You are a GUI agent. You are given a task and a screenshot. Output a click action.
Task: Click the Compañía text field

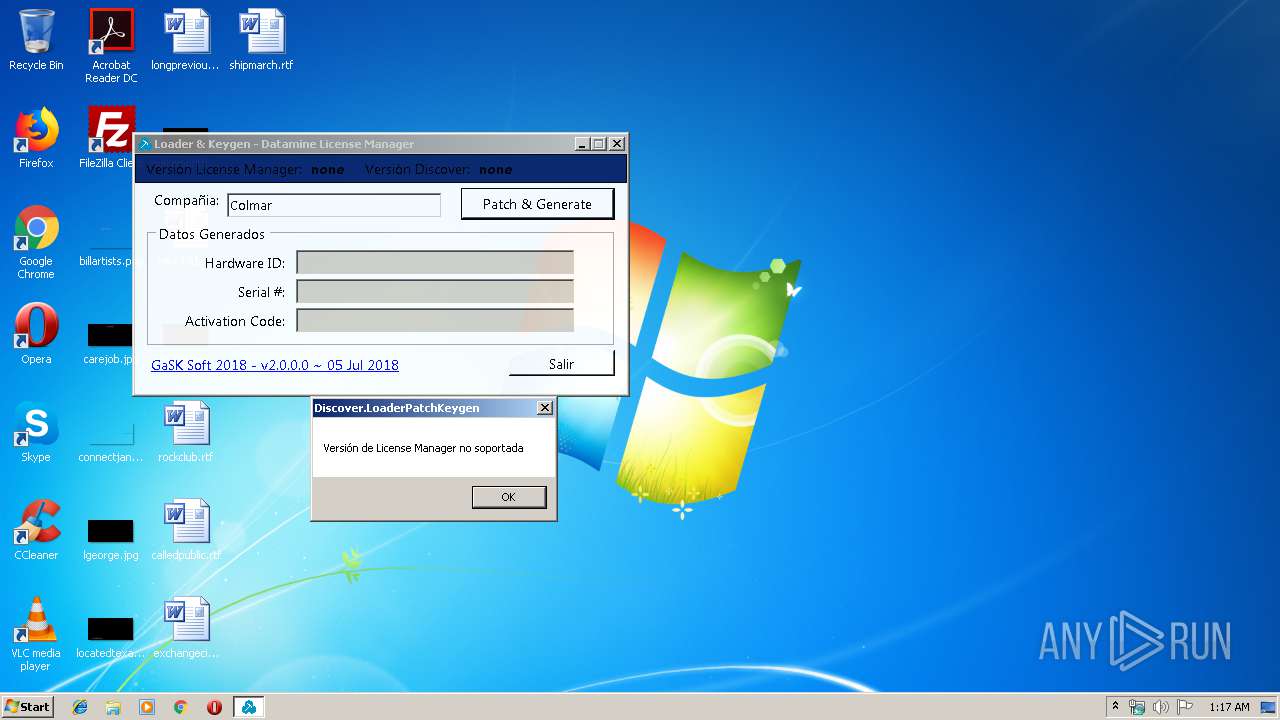click(334, 205)
